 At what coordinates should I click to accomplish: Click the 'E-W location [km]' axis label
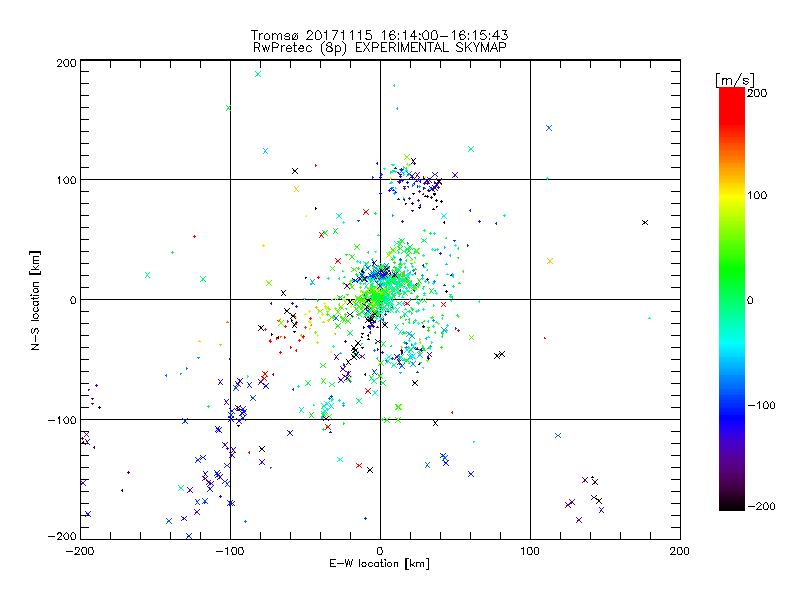coord(379,564)
